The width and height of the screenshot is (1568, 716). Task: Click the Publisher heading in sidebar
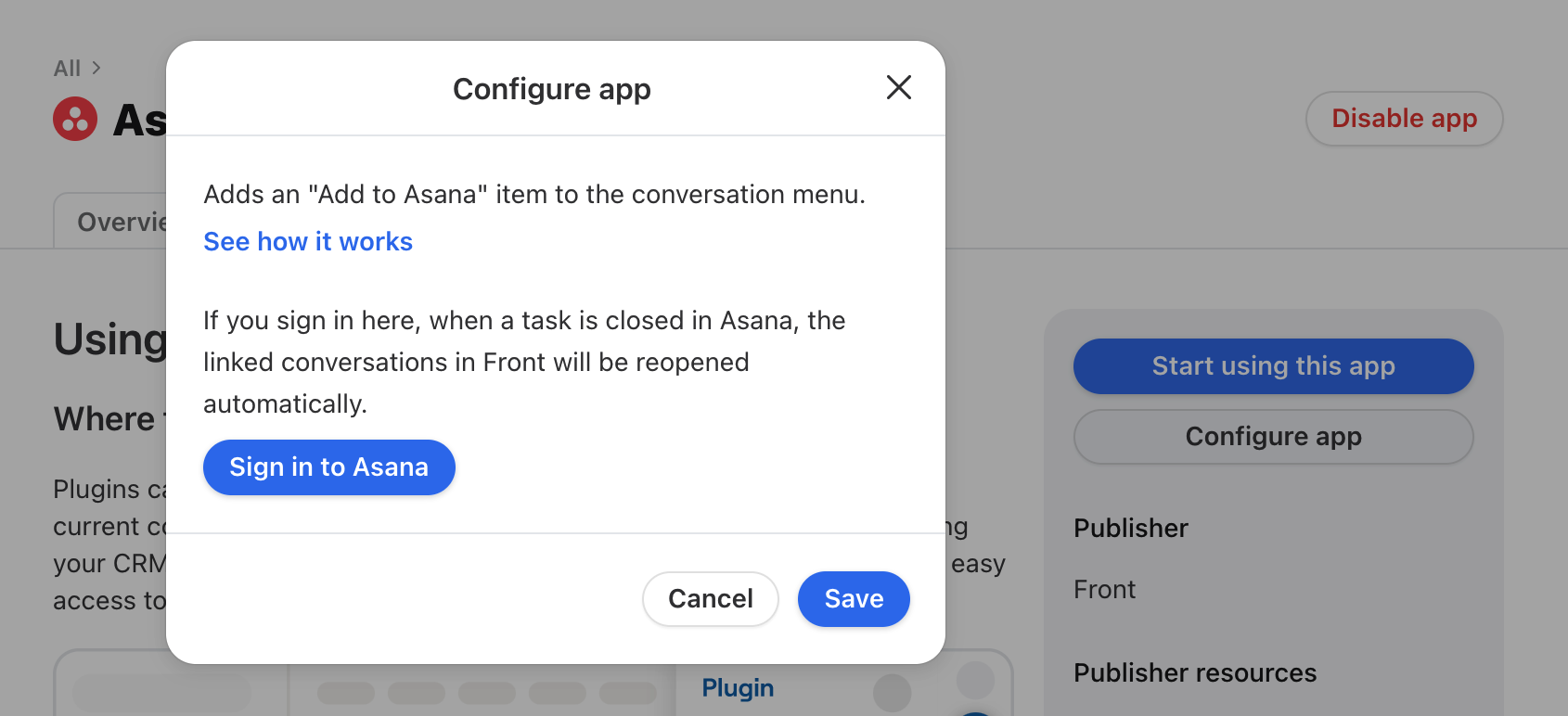[x=1131, y=529]
